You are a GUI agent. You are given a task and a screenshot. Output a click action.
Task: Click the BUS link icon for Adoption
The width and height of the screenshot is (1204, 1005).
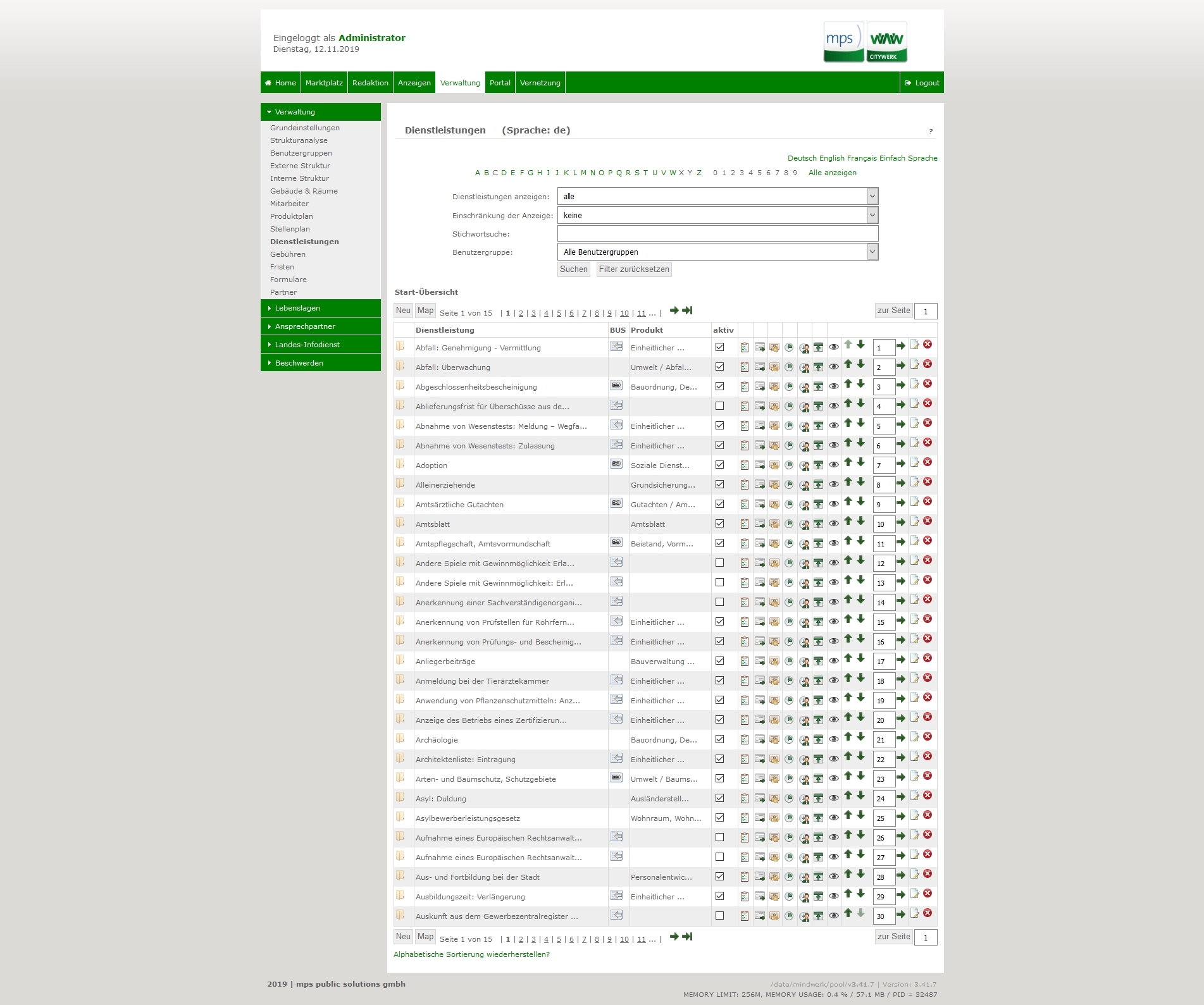point(616,464)
